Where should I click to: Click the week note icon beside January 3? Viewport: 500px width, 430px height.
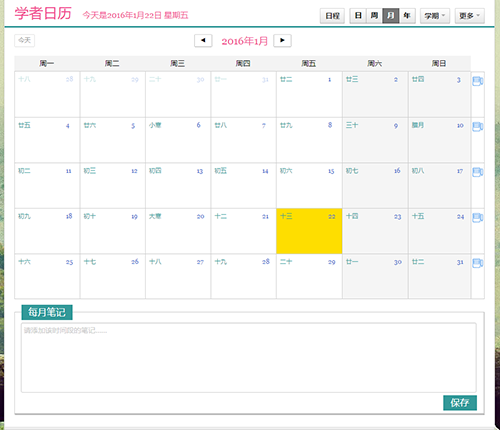pyautogui.click(x=478, y=81)
